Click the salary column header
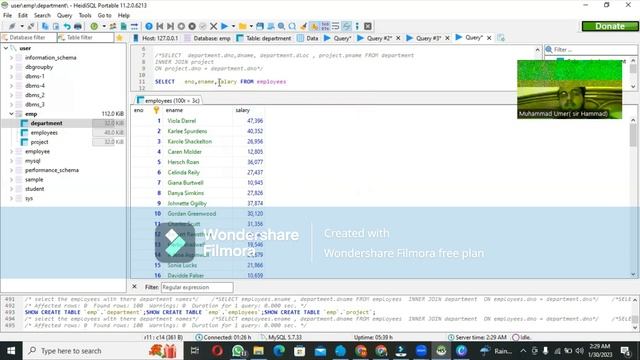 point(249,110)
